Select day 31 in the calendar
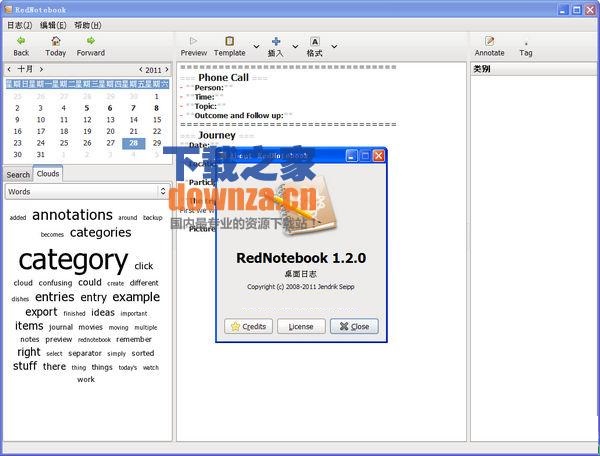The height and width of the screenshot is (456, 600). point(41,155)
